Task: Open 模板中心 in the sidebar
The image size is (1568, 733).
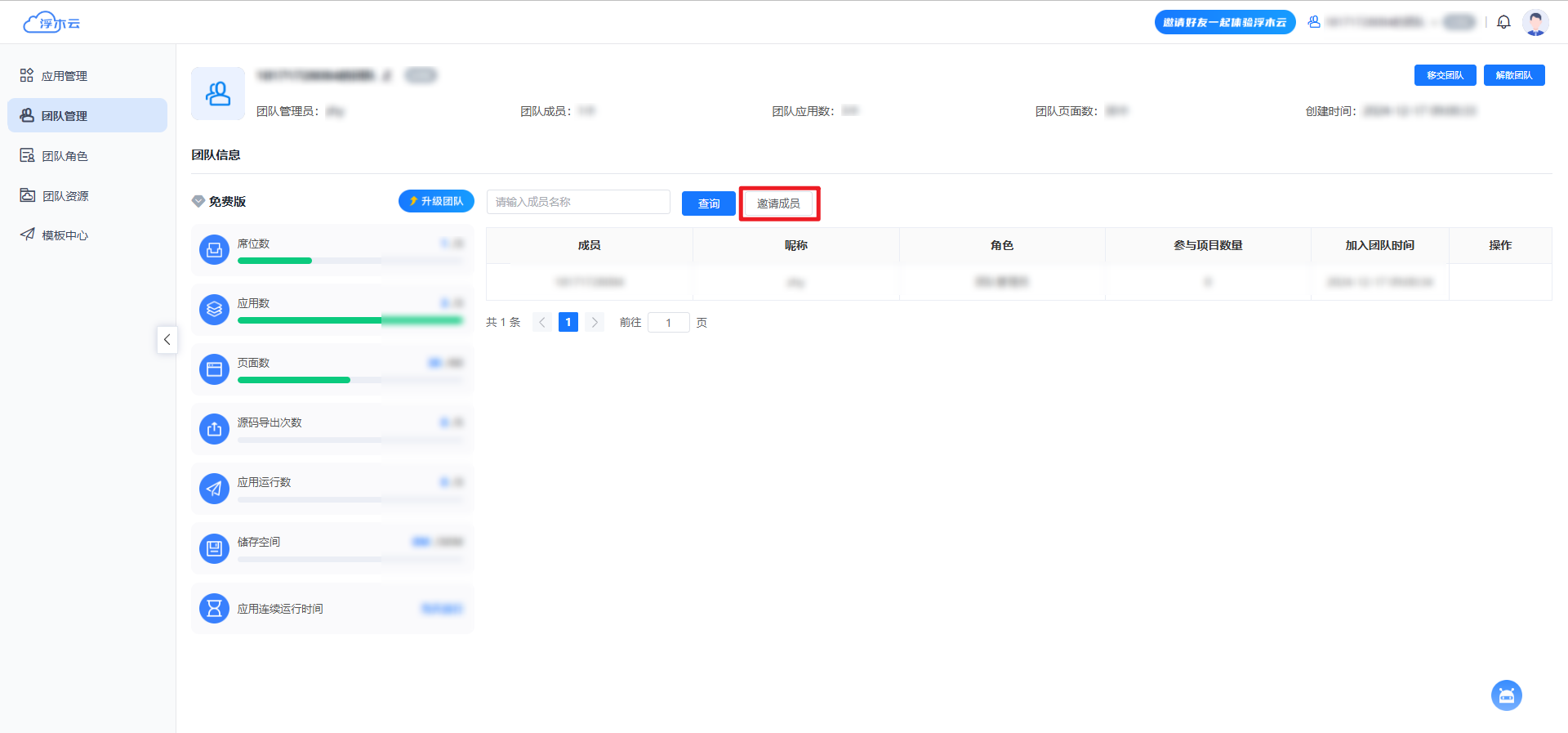Action: pyautogui.click(x=64, y=235)
